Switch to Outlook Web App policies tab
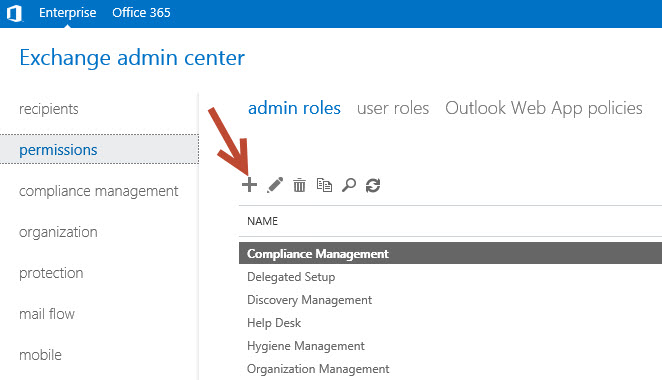This screenshot has height=380, width=662. (x=544, y=108)
